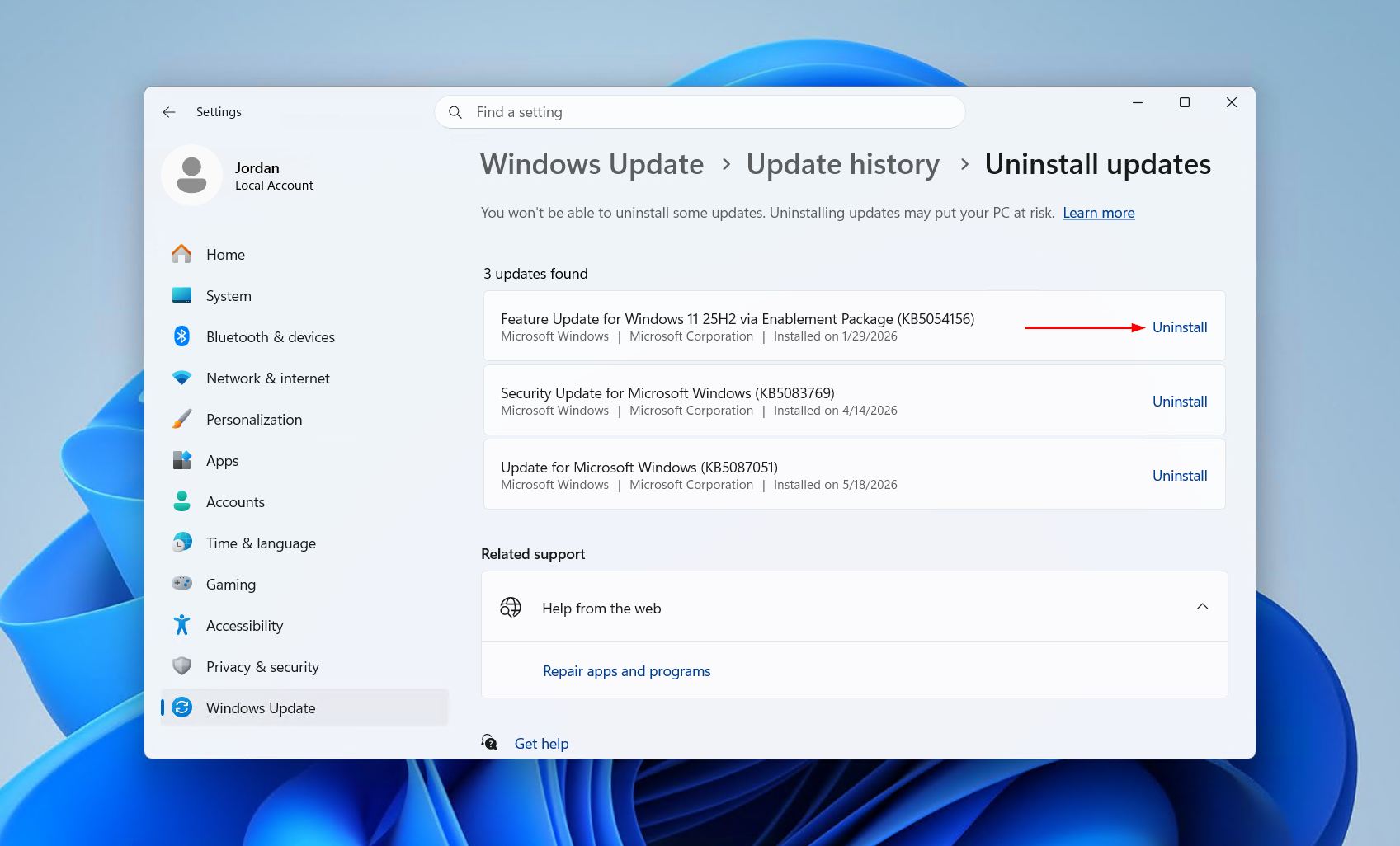Click the Apps icon in sidebar
Viewport: 1400px width, 846px height.
point(181,460)
